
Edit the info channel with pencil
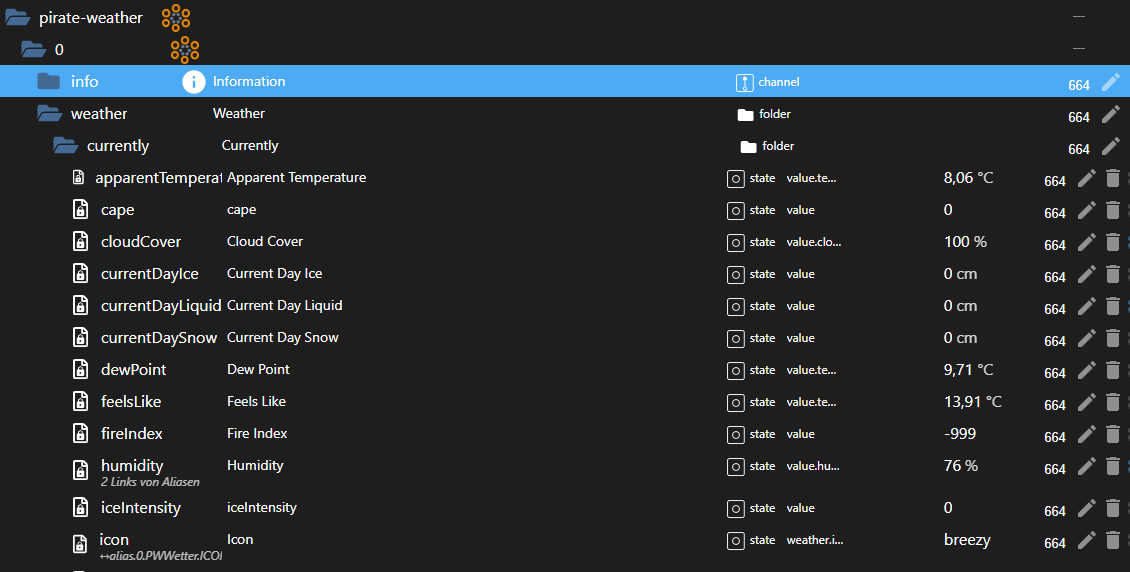[x=1110, y=82]
